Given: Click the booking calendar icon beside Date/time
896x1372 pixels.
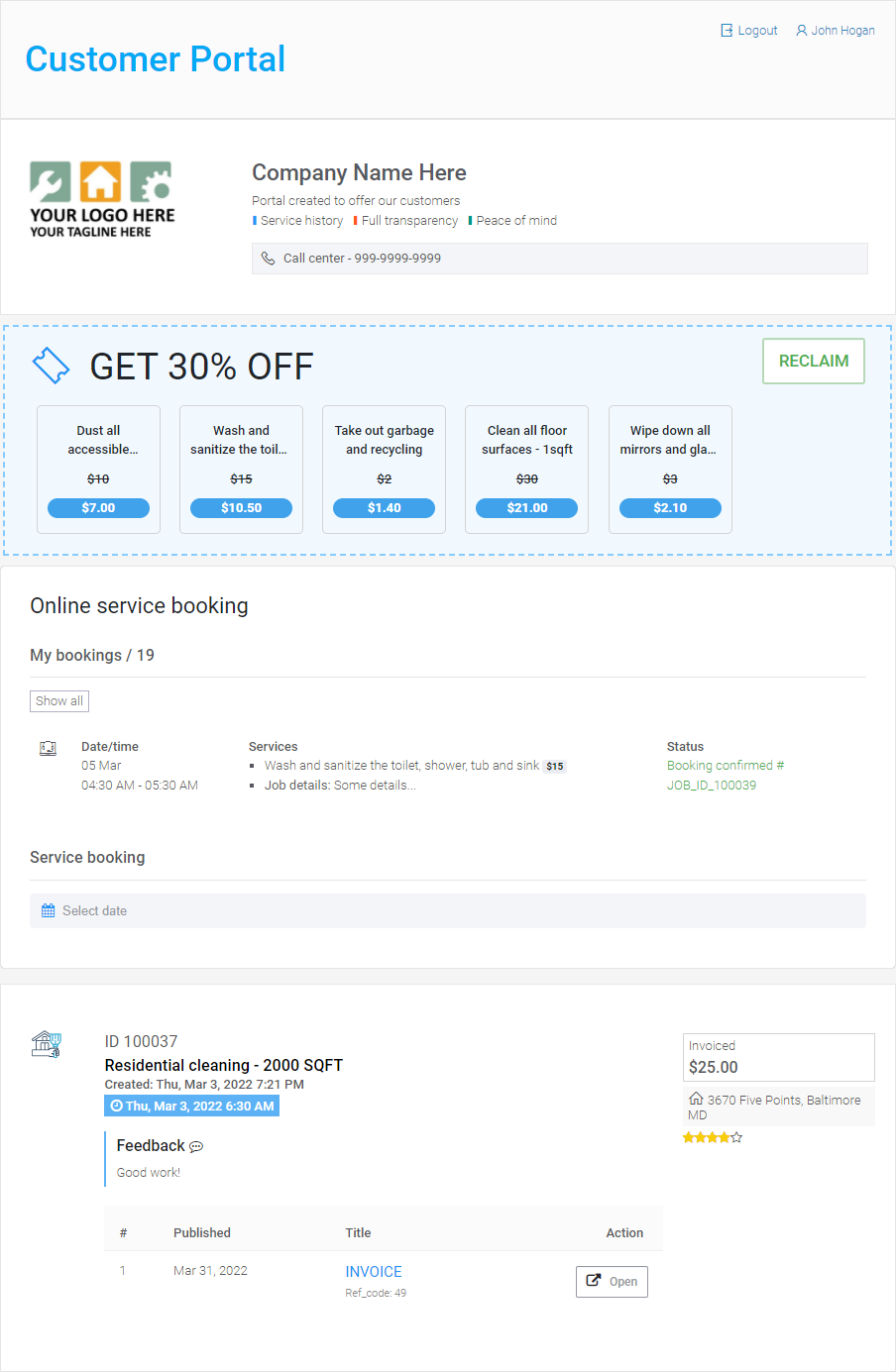Looking at the screenshot, I should click(x=48, y=748).
